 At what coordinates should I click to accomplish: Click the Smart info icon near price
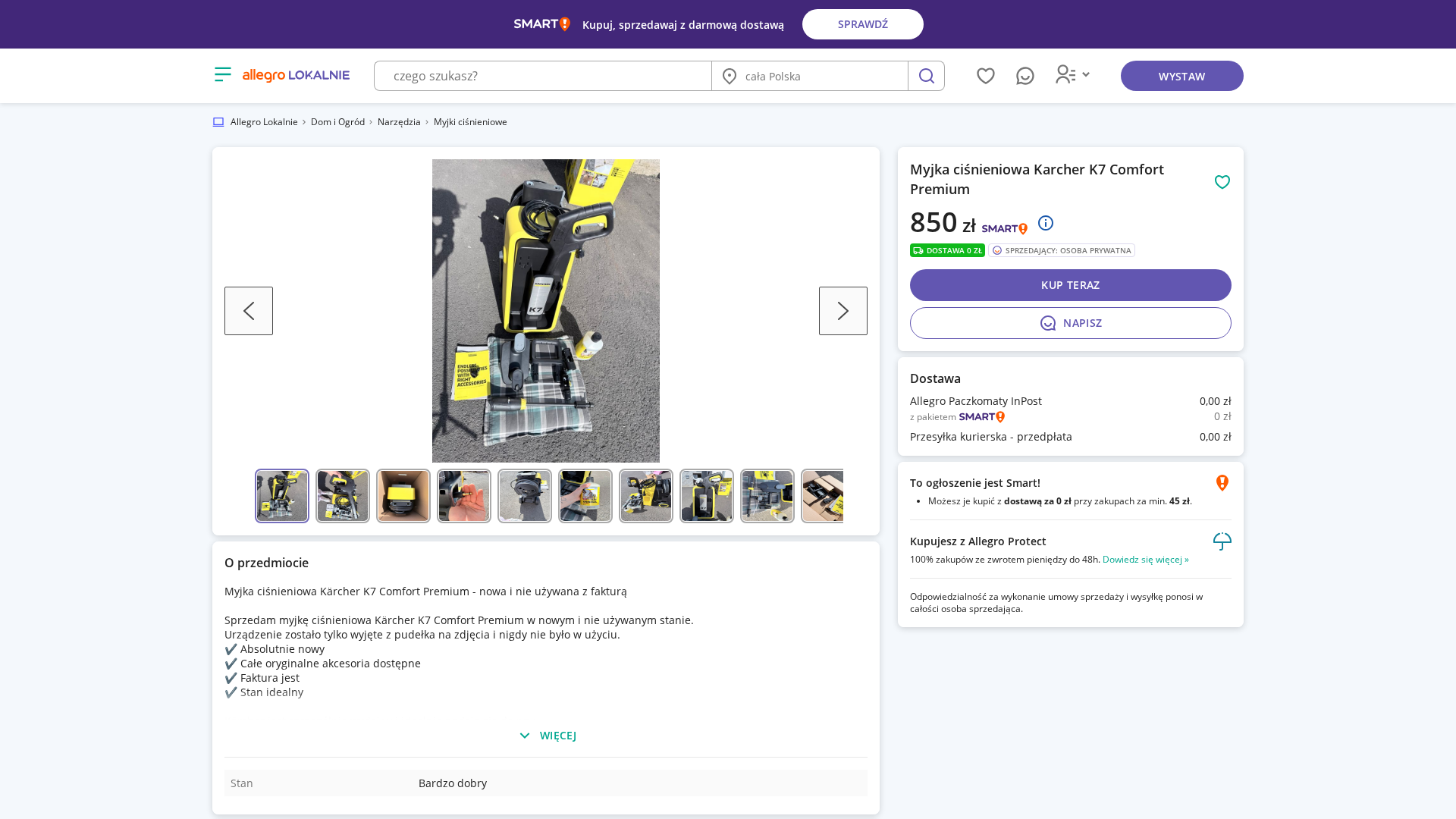pos(1046,223)
